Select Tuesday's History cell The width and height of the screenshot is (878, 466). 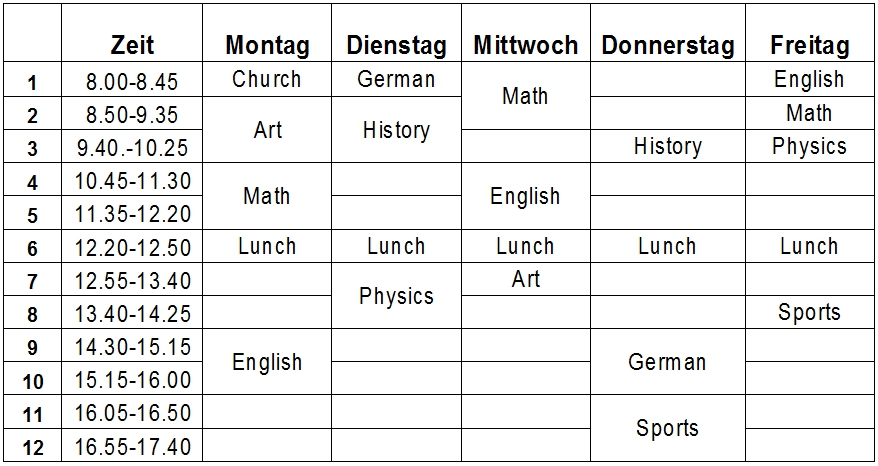tap(396, 130)
